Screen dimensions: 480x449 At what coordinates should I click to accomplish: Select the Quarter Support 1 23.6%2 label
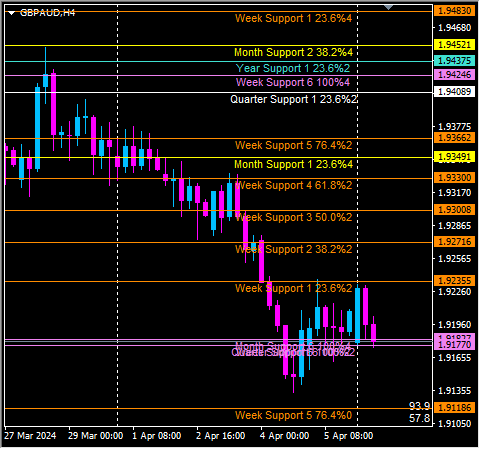[294, 99]
